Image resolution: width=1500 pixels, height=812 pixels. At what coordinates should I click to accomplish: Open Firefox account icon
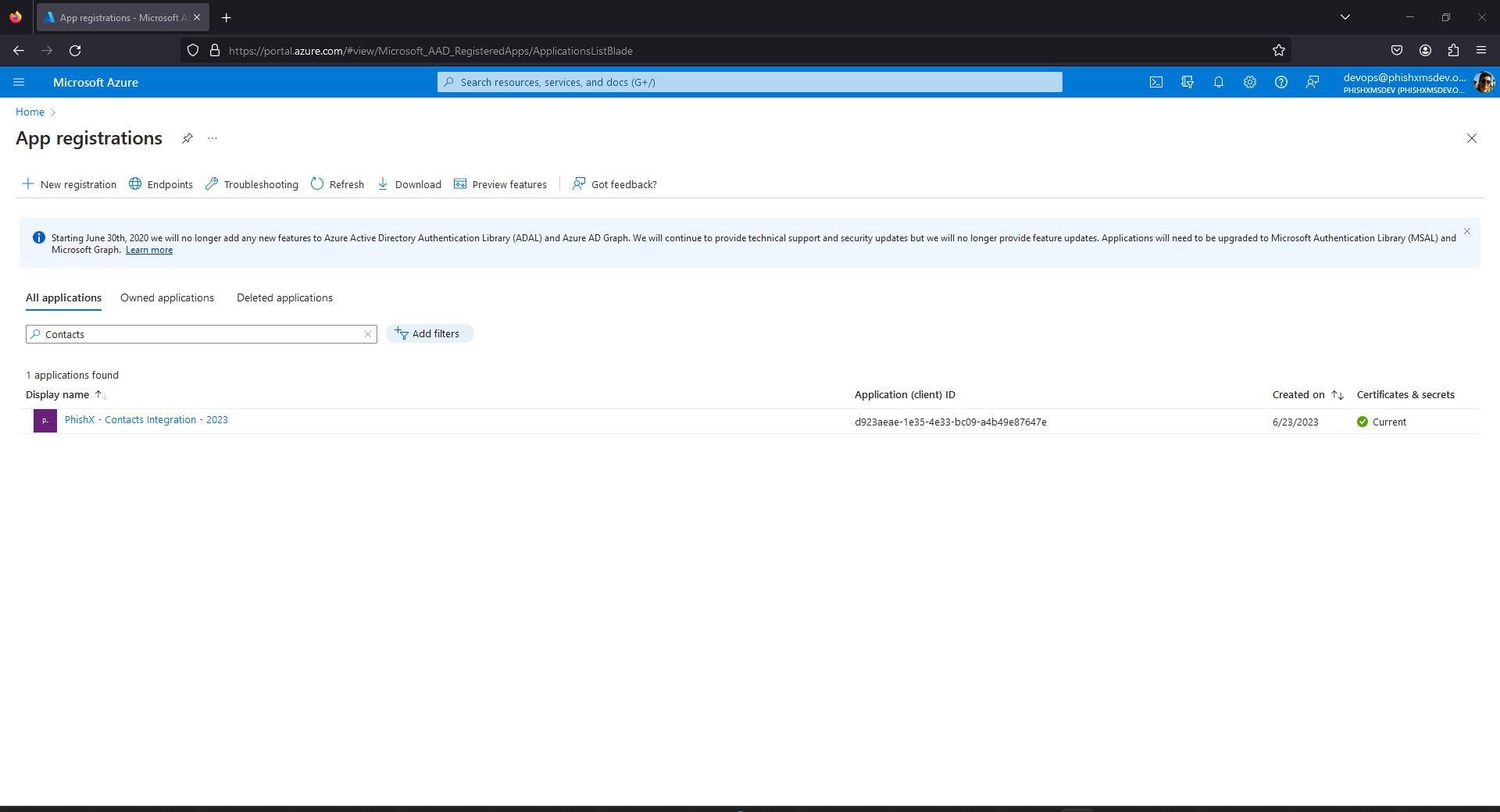click(1425, 50)
